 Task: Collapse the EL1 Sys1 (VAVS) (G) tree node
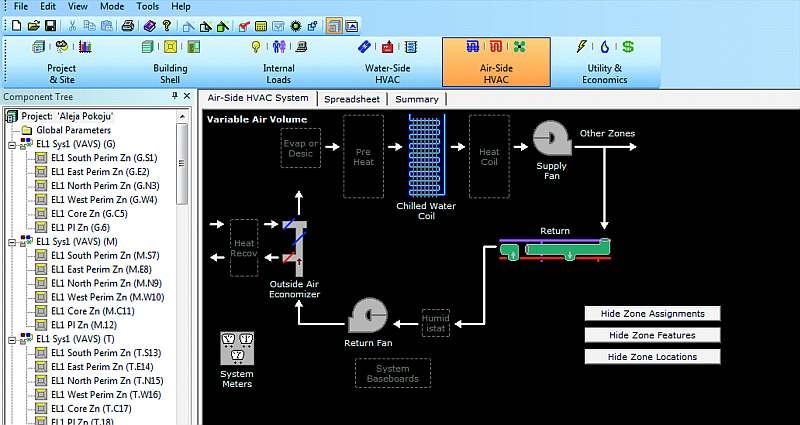pos(11,145)
